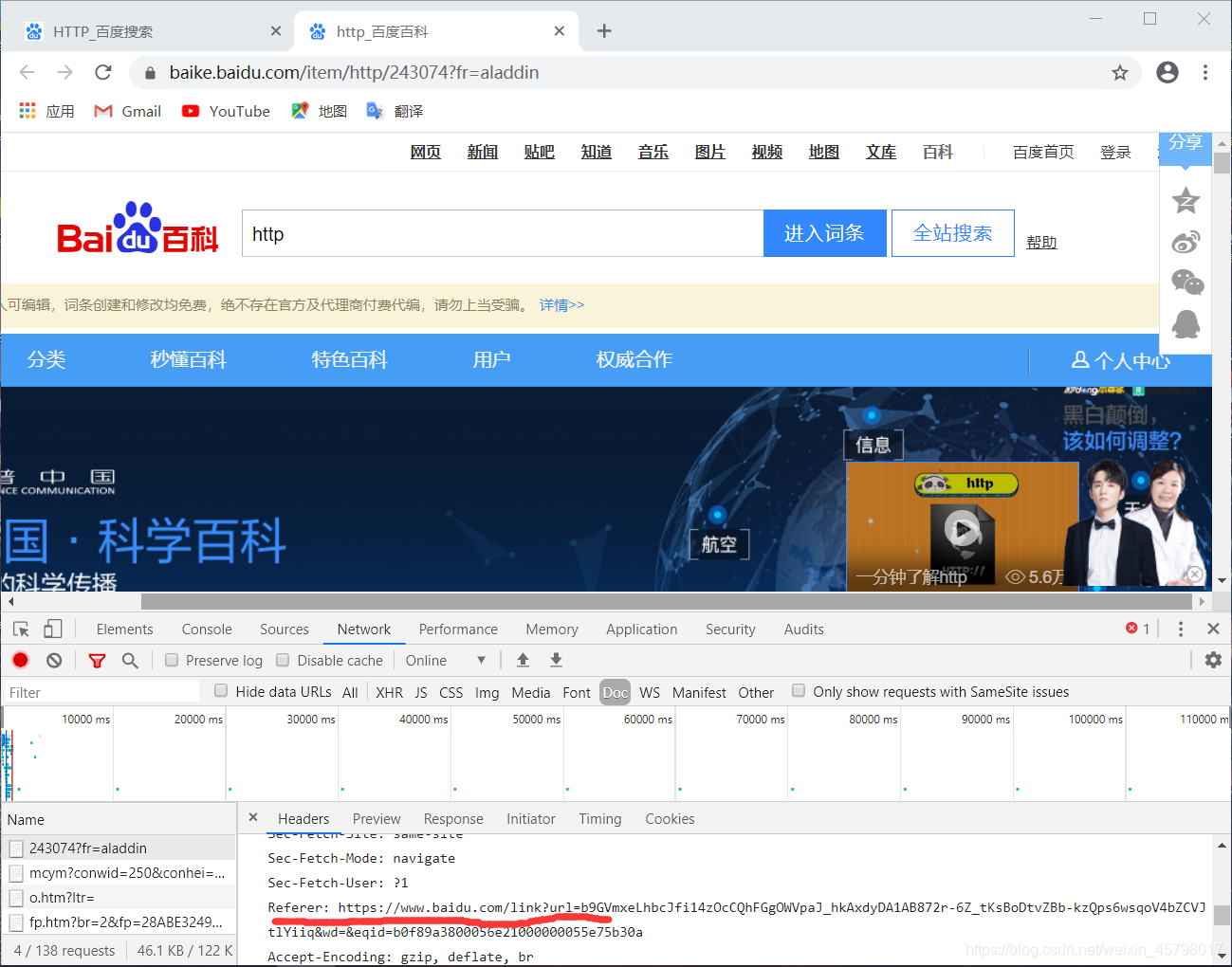Switch to Performance DevTools tab
1232x967 pixels.
coord(458,629)
